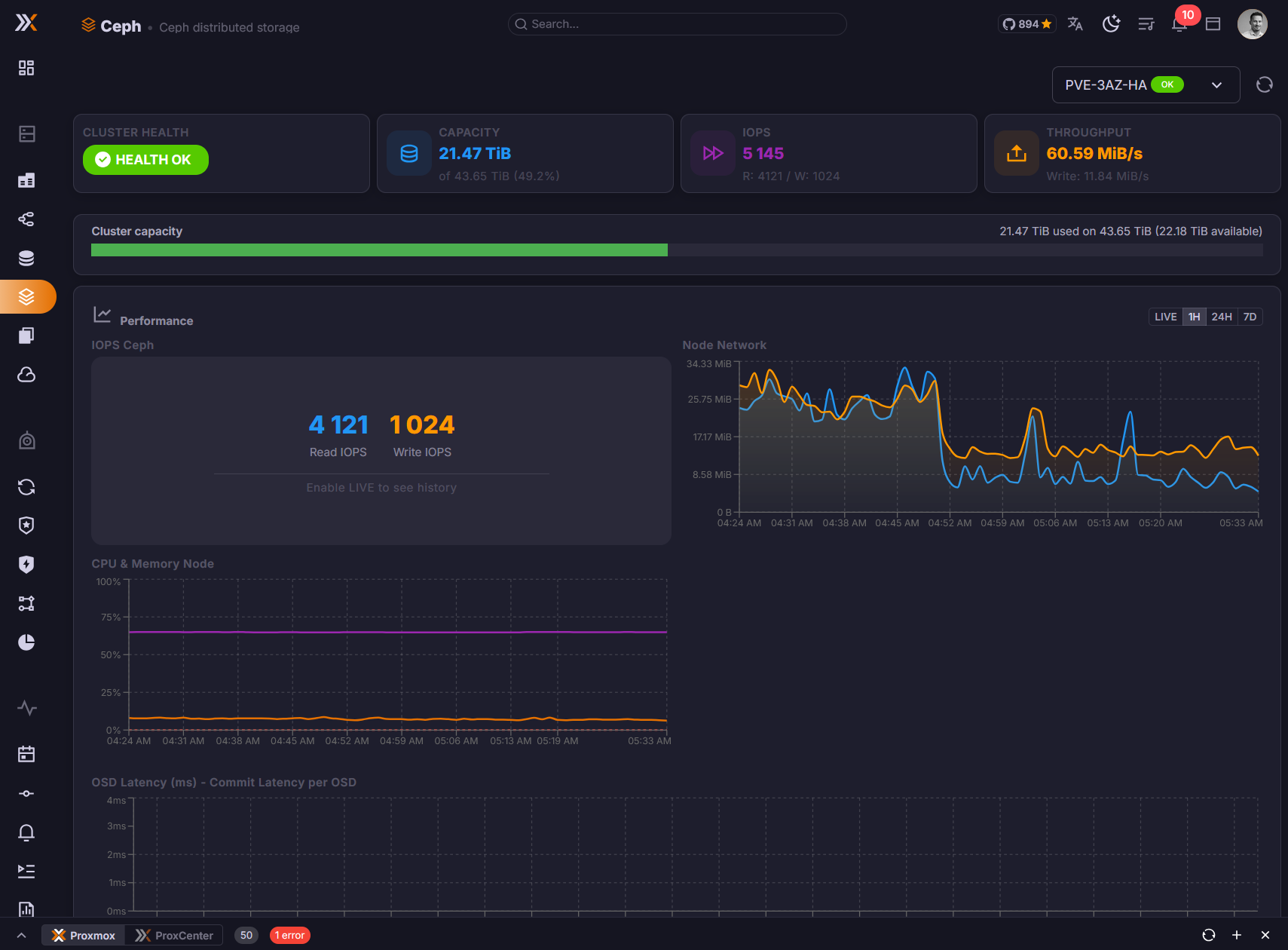Click the CPU & Memory Node chart
The width and height of the screenshot is (1288, 950).
tap(398, 654)
